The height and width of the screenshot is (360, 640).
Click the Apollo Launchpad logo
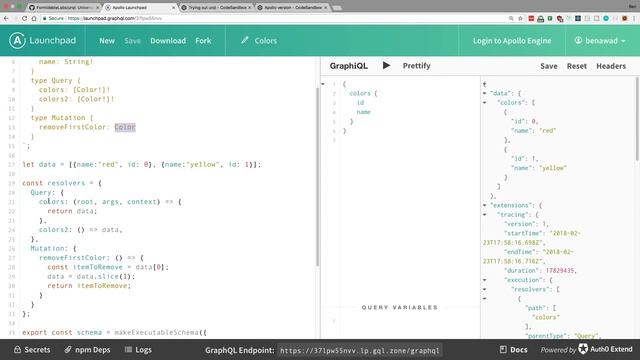click(42, 40)
